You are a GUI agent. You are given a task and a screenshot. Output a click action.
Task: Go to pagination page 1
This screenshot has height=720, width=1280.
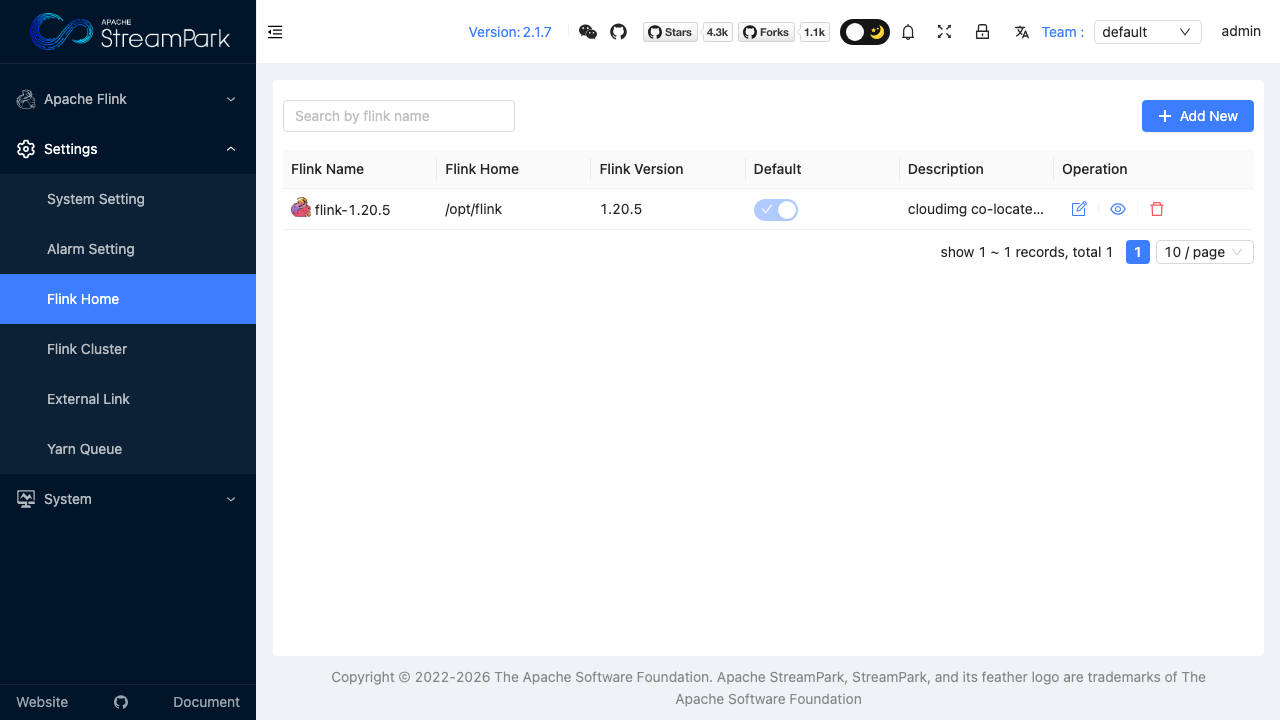tap(1138, 252)
